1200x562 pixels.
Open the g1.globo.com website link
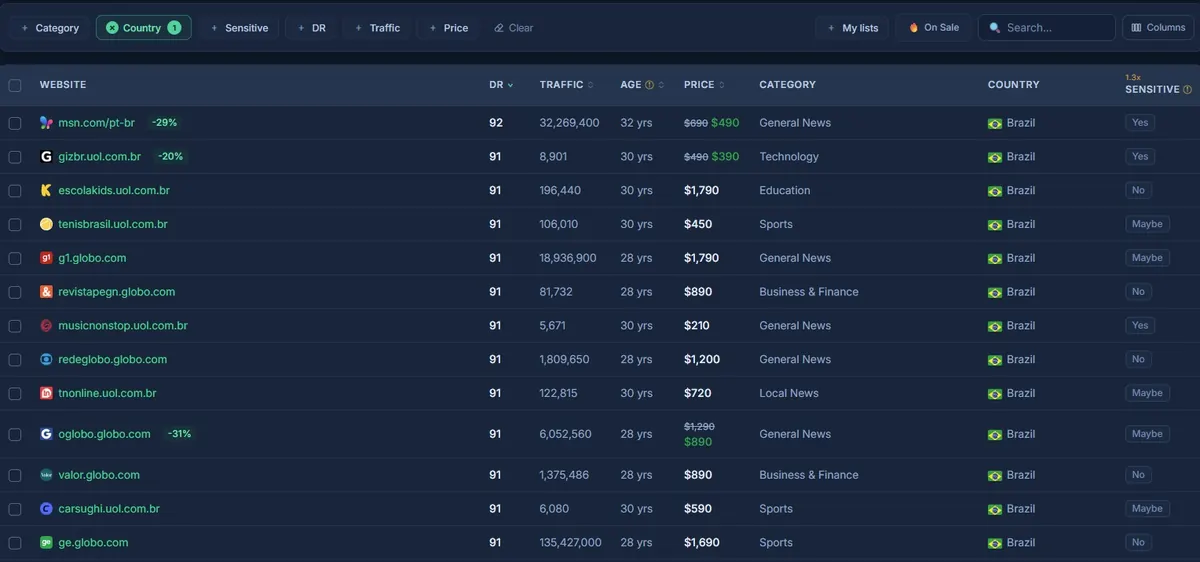pos(92,258)
